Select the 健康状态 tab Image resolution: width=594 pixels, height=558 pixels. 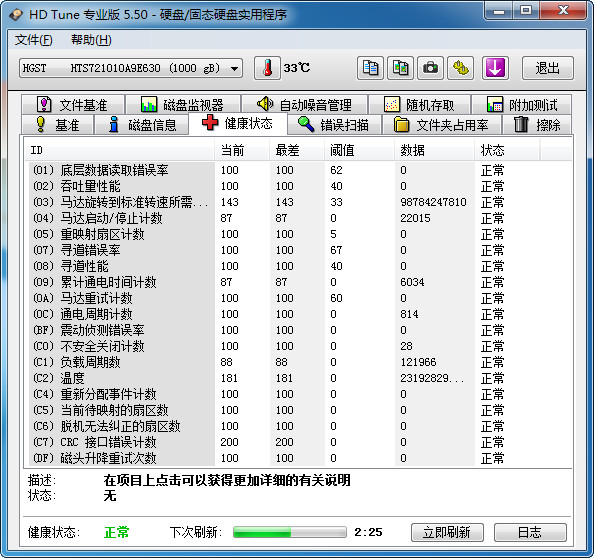238,123
